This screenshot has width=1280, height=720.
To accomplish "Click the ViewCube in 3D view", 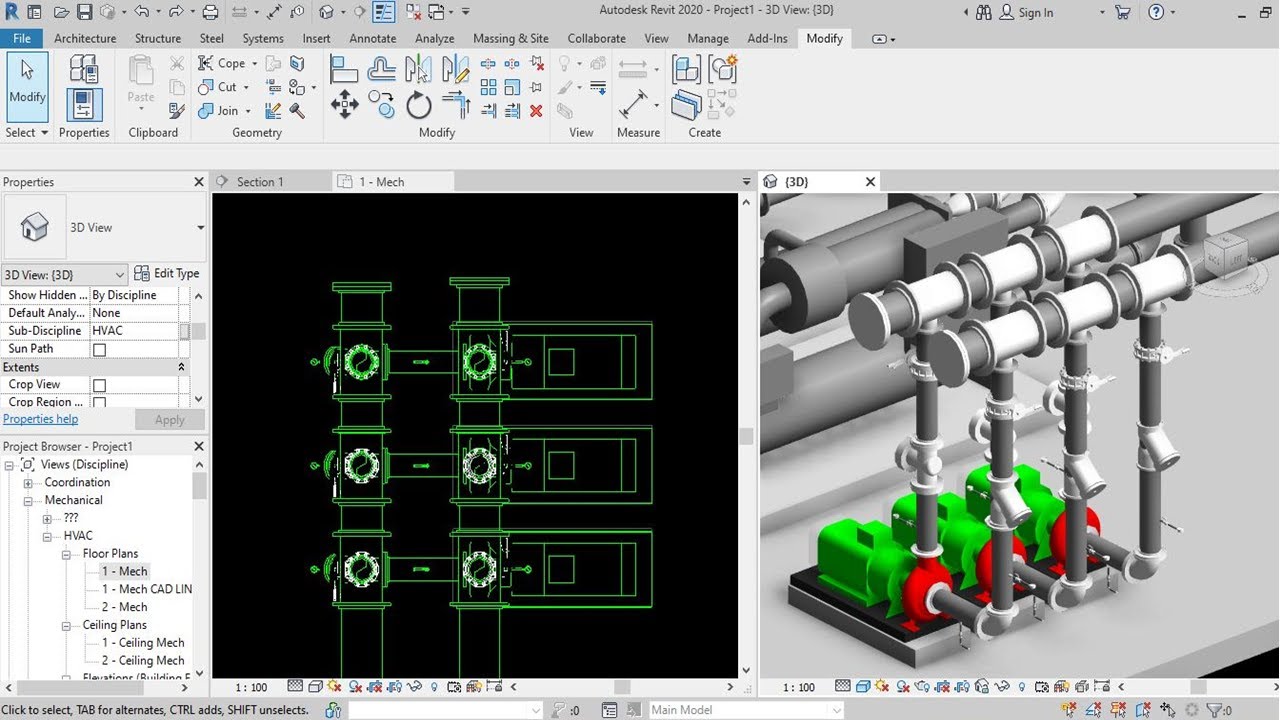I will click(1226, 256).
